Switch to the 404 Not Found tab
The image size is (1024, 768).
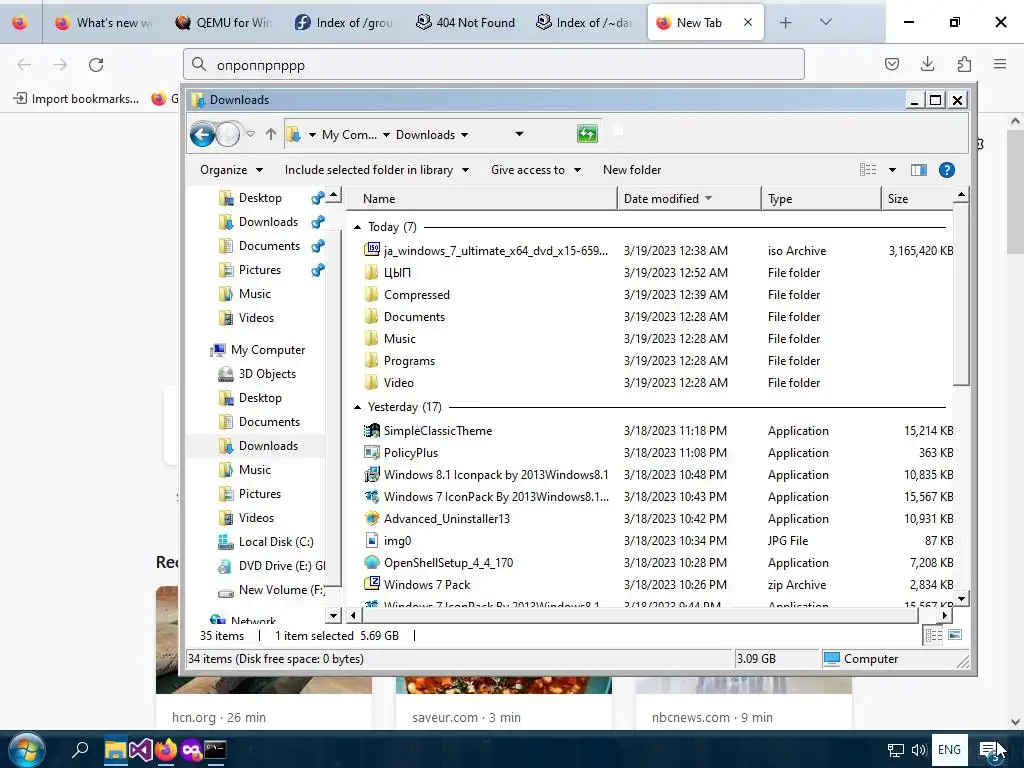point(466,23)
